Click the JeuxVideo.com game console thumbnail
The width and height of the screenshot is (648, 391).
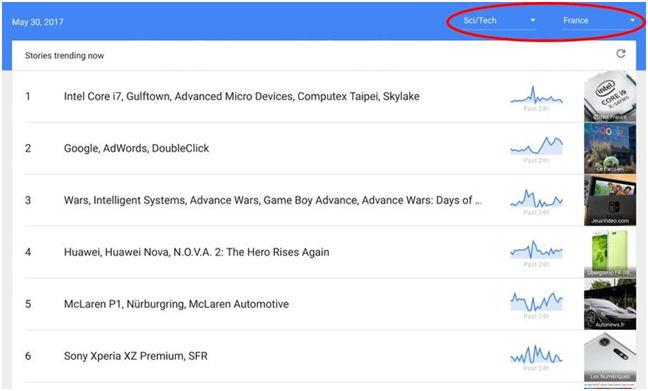click(610, 200)
